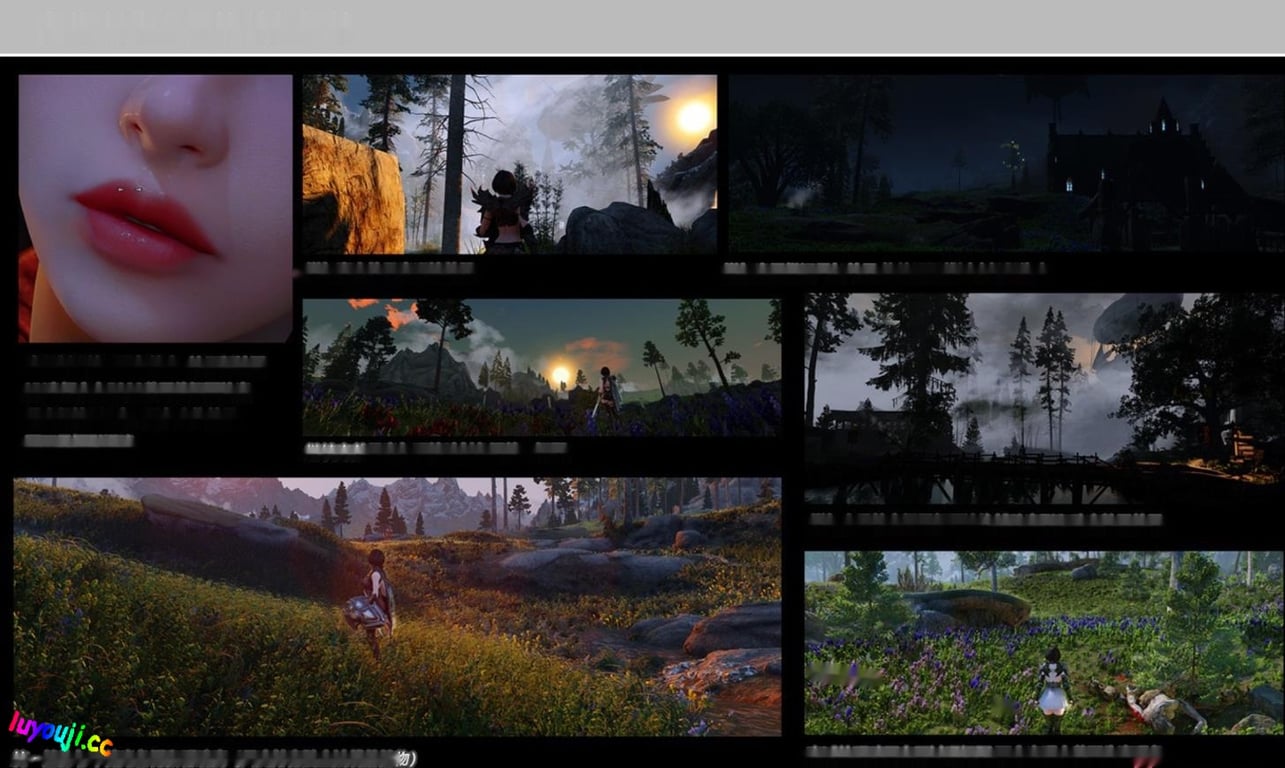Open the sunset meadow screenshot with mountain

(541, 367)
